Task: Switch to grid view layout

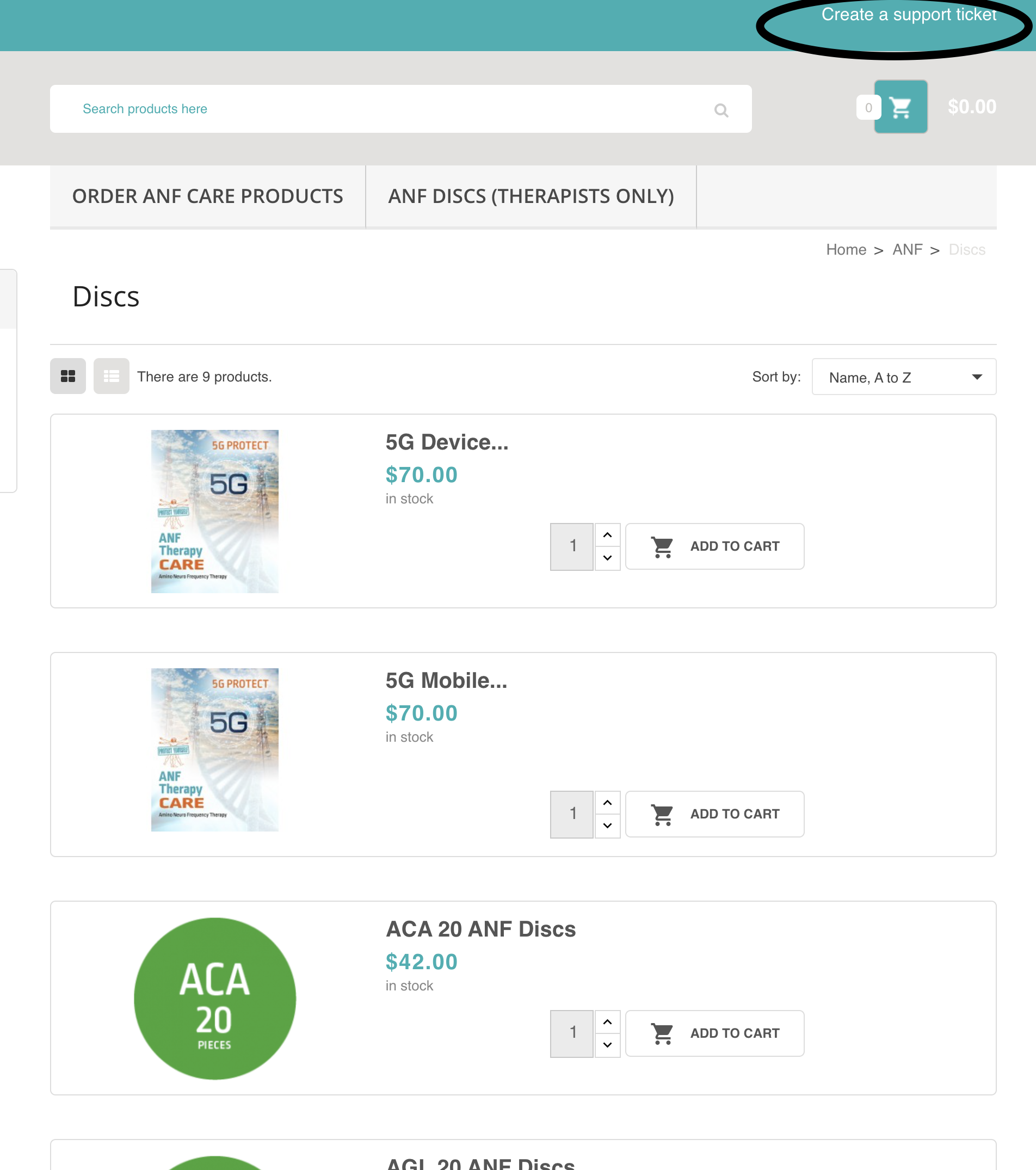Action: [68, 376]
